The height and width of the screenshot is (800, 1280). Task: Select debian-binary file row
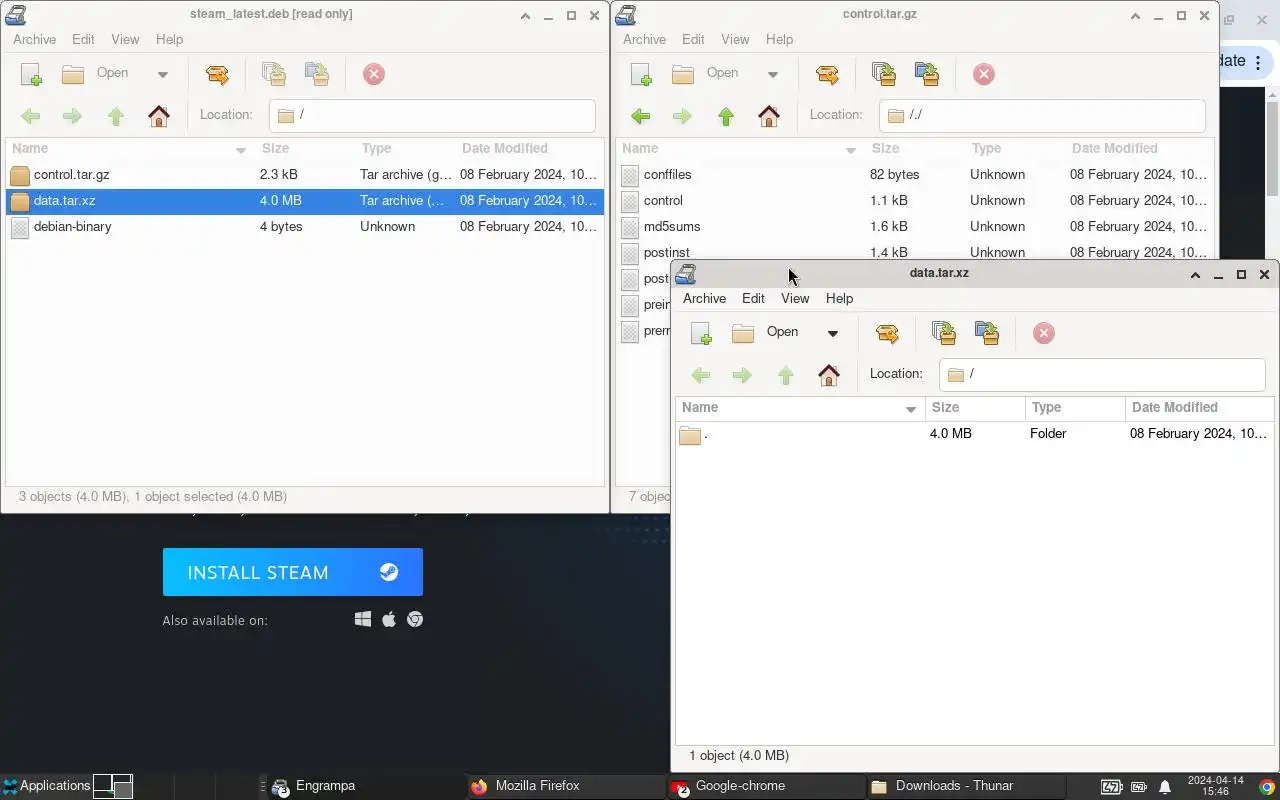point(305,226)
